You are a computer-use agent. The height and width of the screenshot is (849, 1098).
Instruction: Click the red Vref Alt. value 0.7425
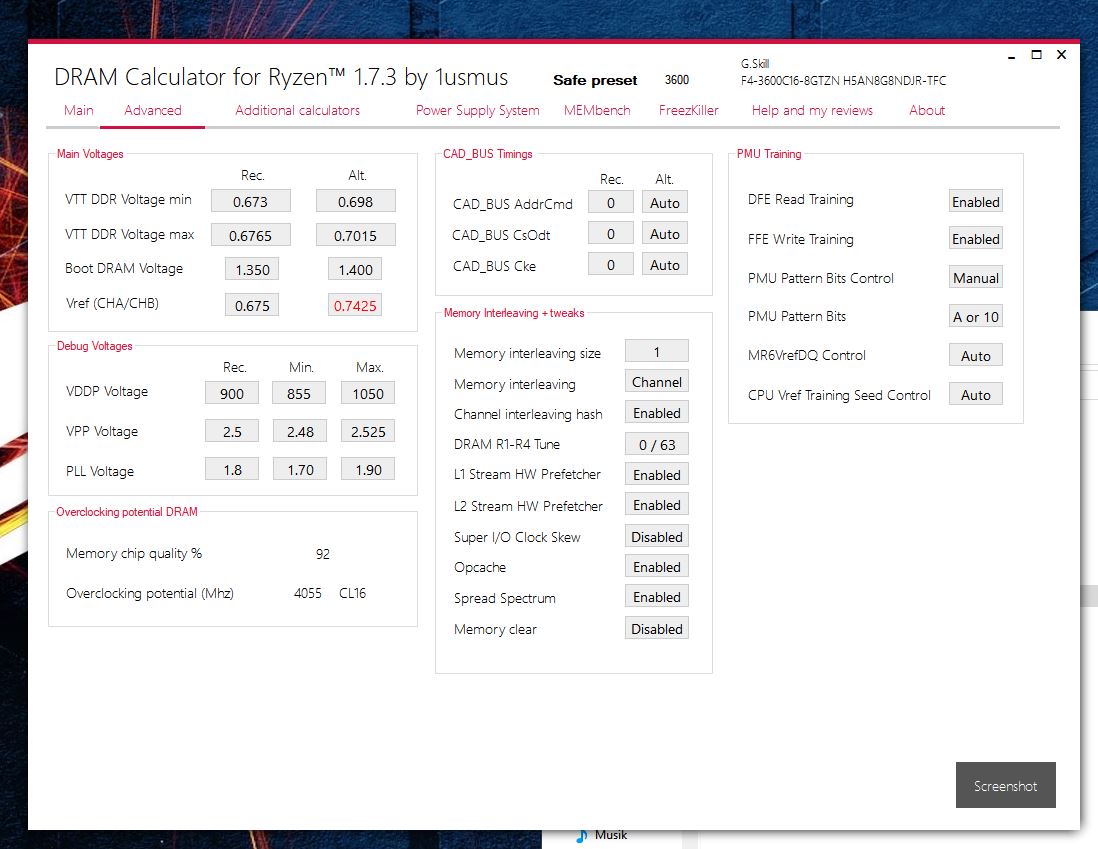point(355,305)
